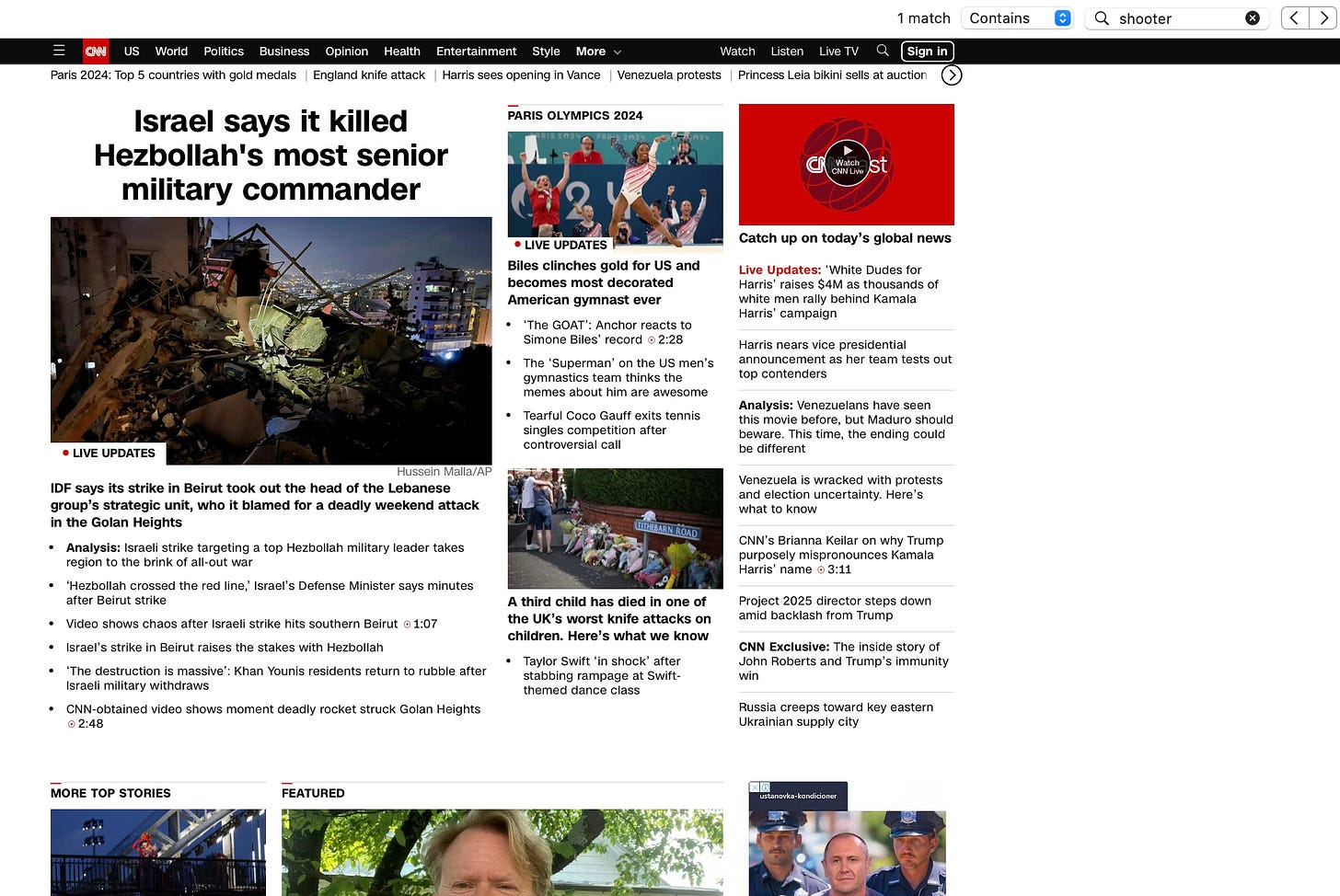The height and width of the screenshot is (896, 1340).
Task: Open Israel killed Hezbollah commander headline
Action: click(271, 155)
